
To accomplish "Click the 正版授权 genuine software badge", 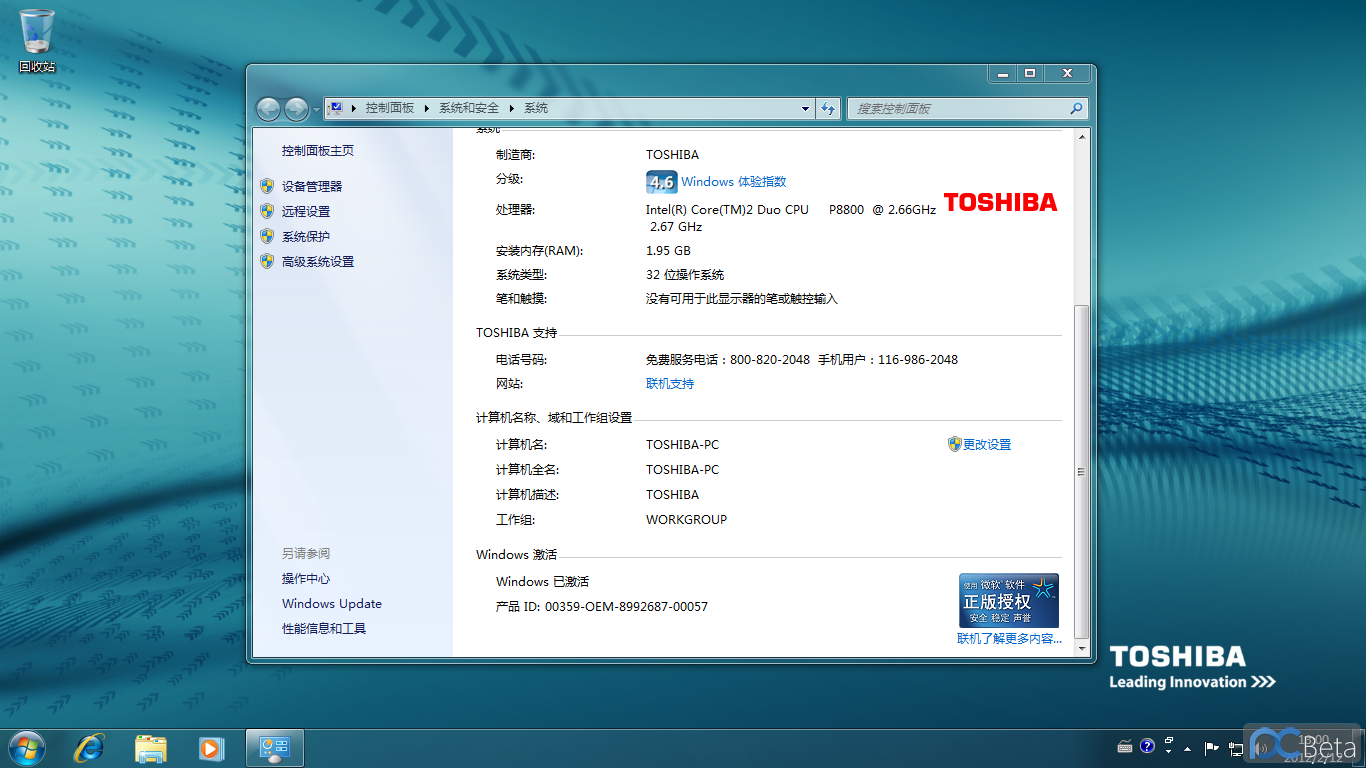I will point(1009,600).
